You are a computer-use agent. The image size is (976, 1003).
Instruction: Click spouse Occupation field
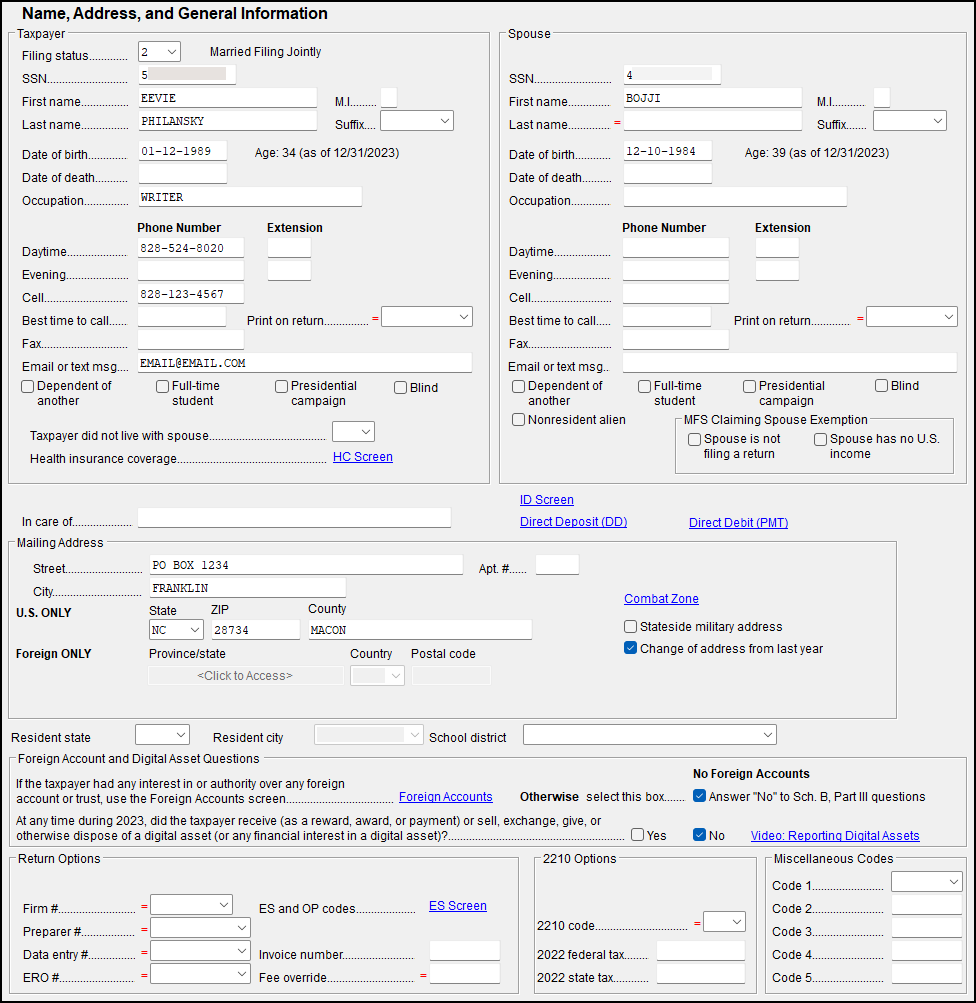736,197
